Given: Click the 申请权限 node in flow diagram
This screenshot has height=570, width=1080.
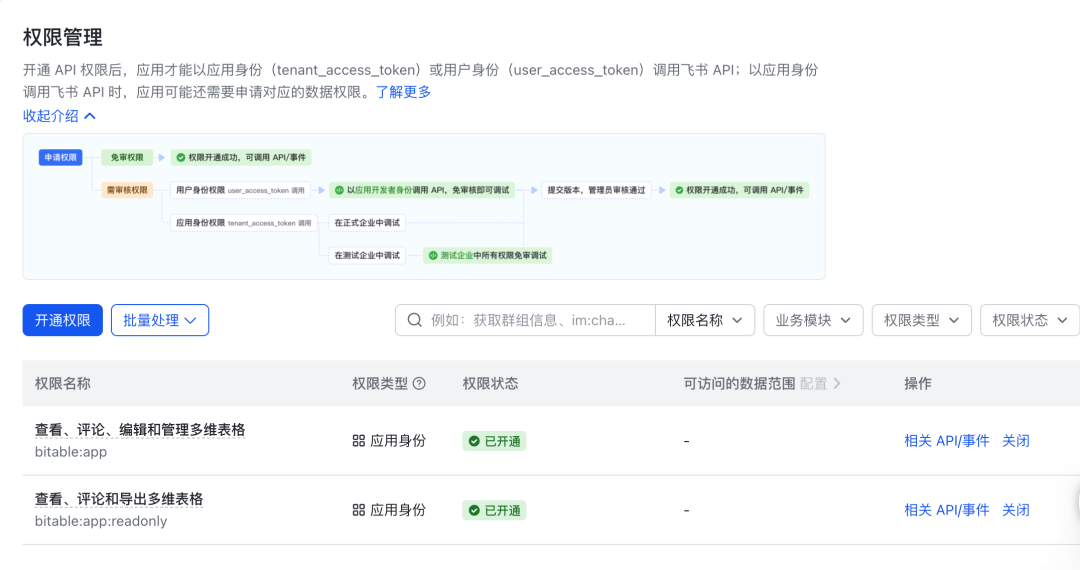Looking at the screenshot, I should tap(61, 158).
